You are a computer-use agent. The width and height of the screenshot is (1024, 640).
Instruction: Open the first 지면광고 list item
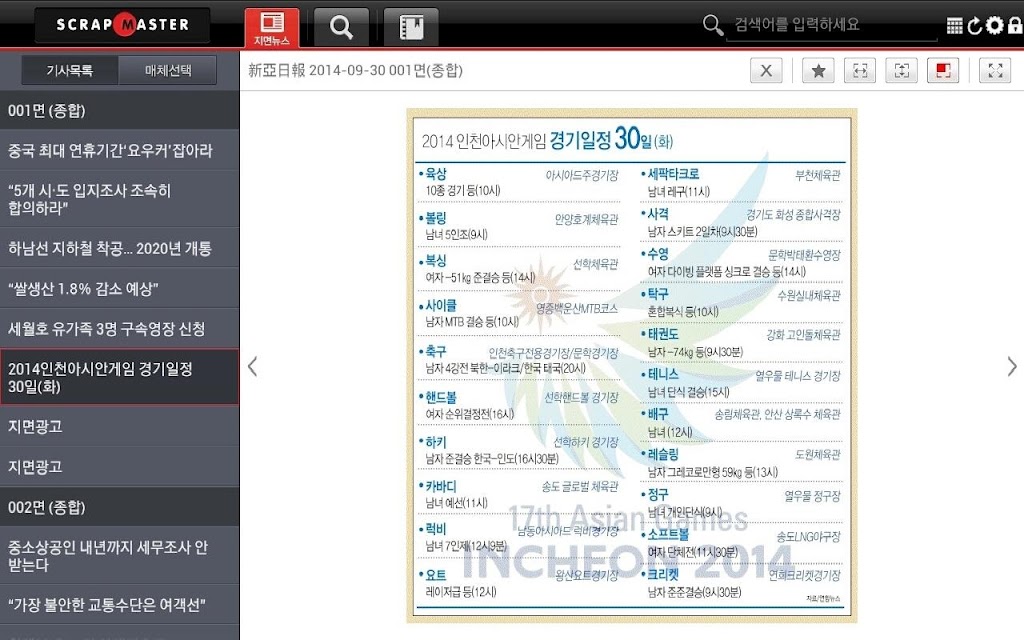(120, 426)
